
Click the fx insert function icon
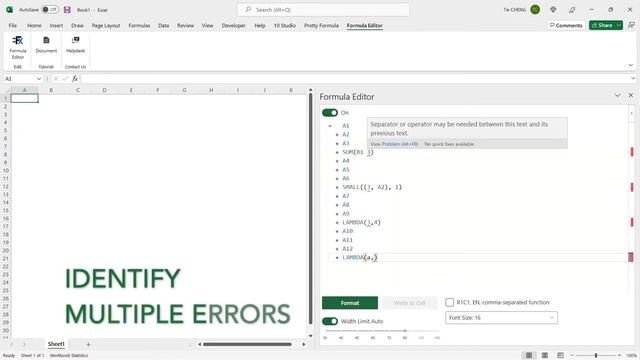75,79
